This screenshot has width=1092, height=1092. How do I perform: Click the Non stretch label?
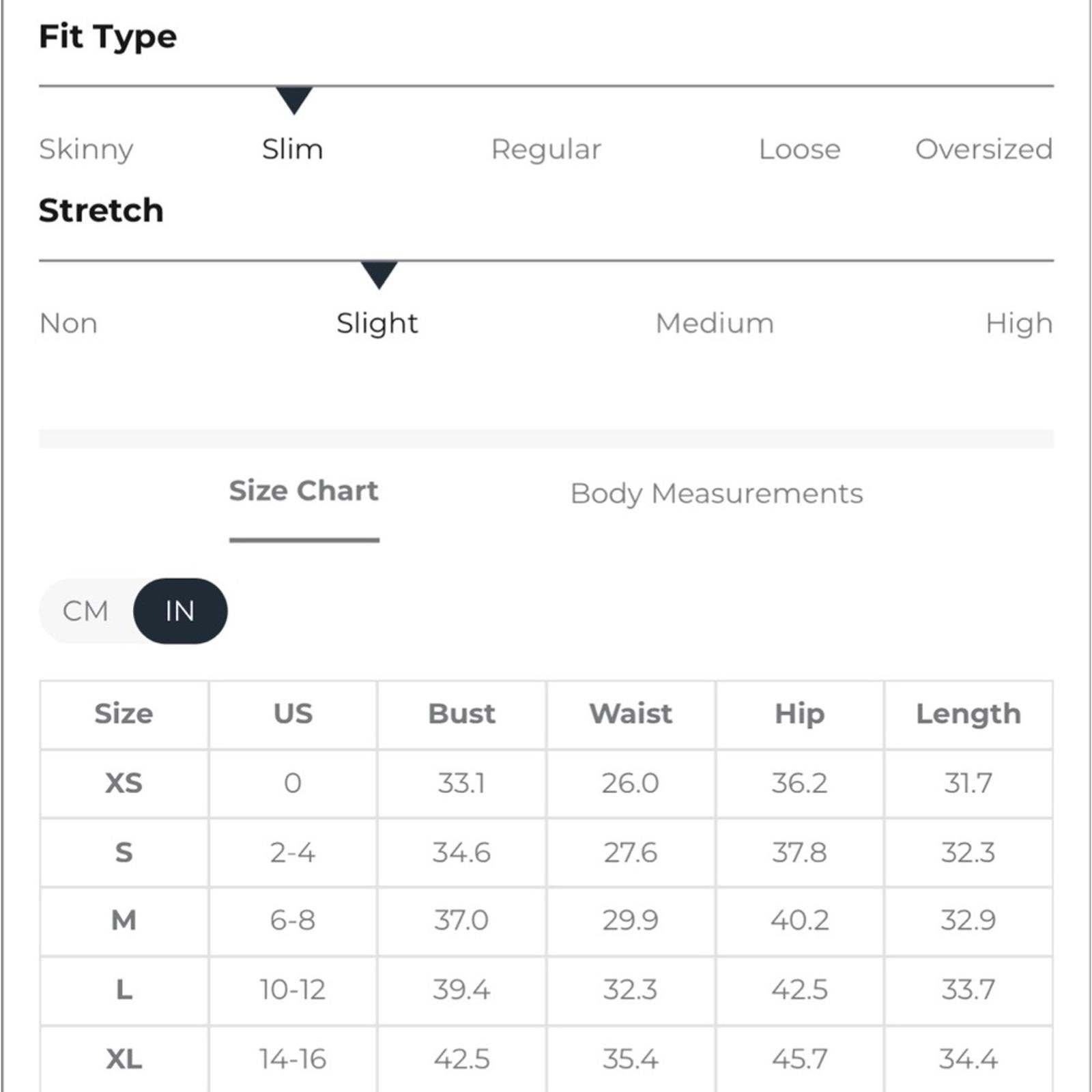(68, 324)
